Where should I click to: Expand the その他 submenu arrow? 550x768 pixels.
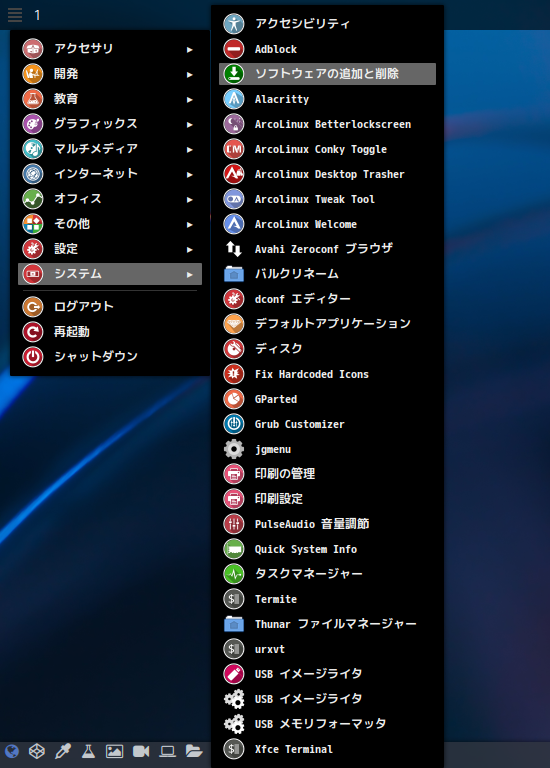click(x=190, y=224)
